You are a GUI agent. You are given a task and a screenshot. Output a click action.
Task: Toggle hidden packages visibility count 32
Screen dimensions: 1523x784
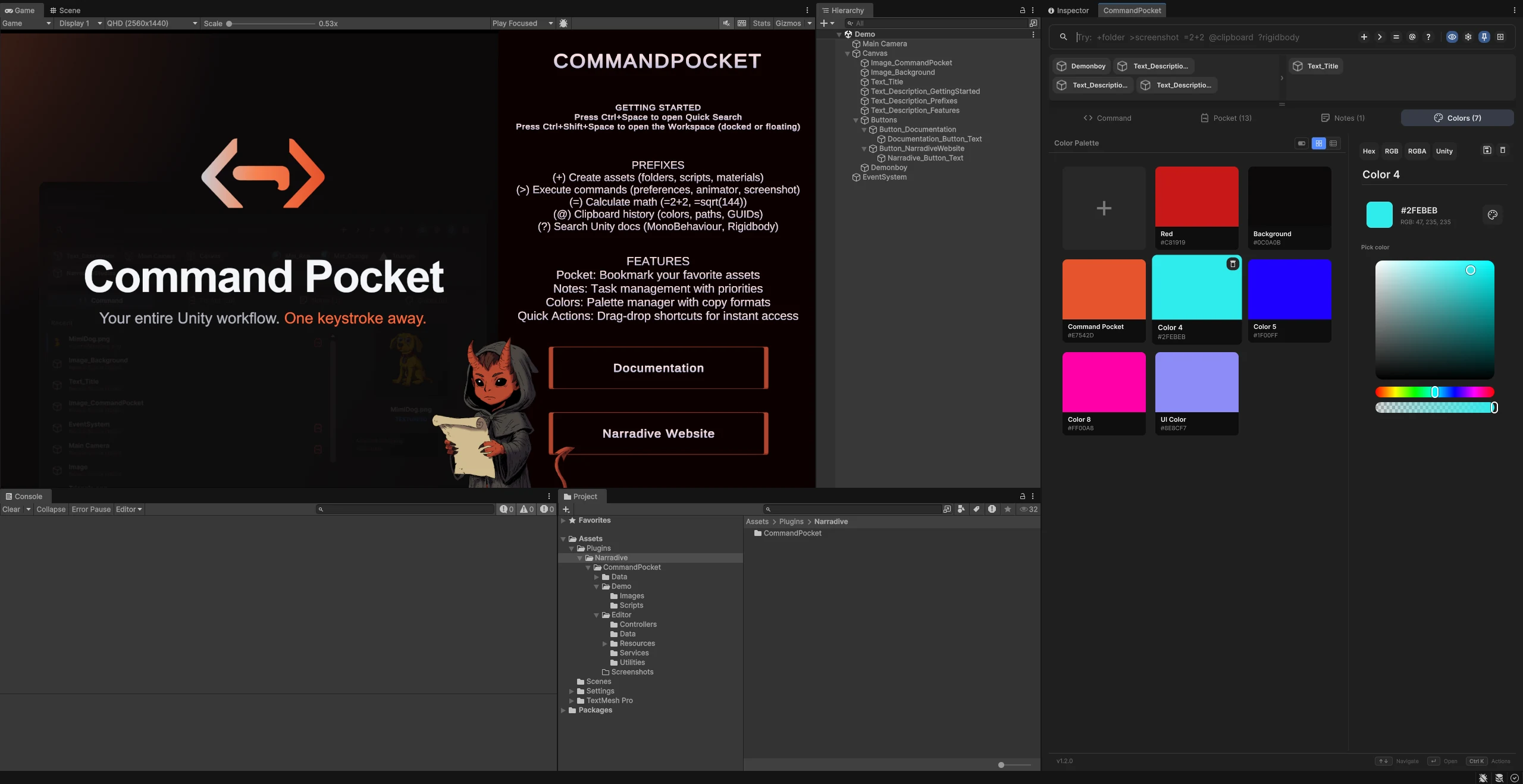(1029, 509)
